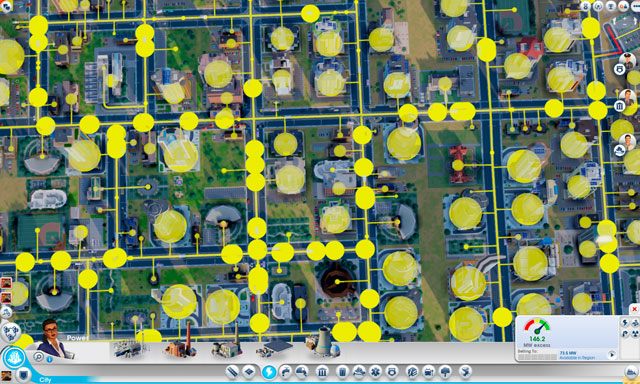Select the lightning bolt data layer button
The height and width of the screenshot is (384, 640).
click(x=625, y=323)
